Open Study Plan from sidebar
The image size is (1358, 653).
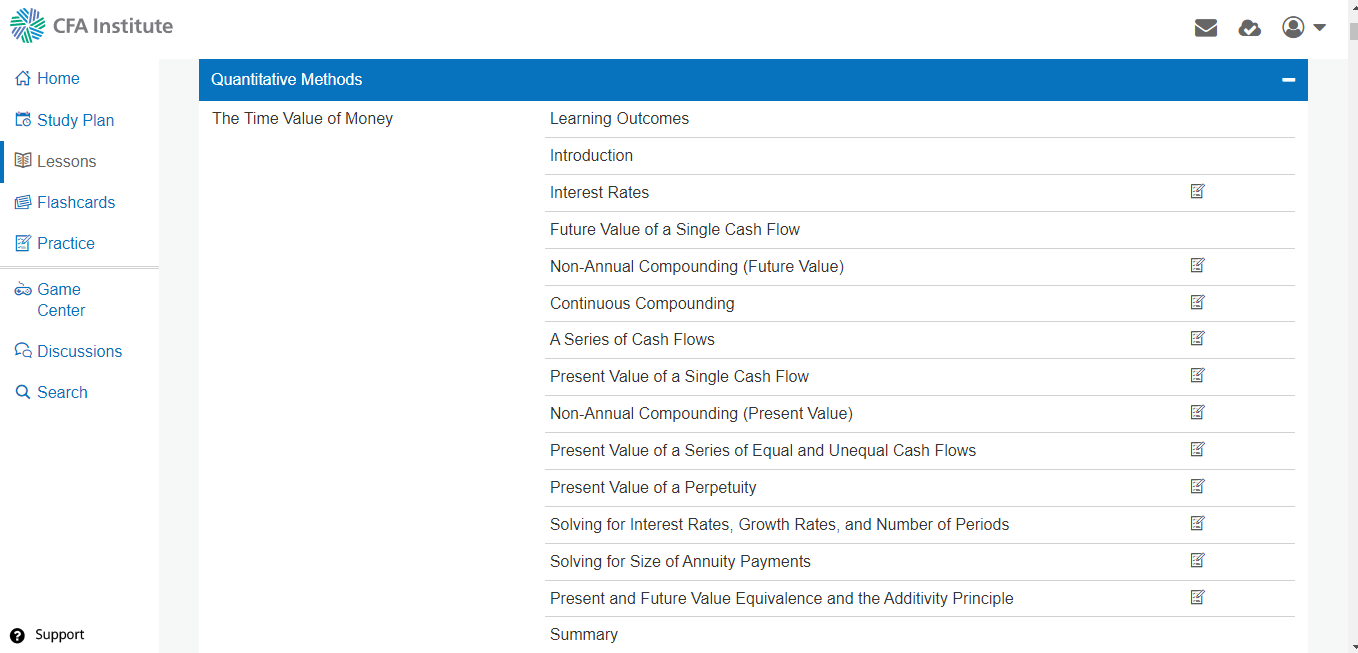coord(75,120)
